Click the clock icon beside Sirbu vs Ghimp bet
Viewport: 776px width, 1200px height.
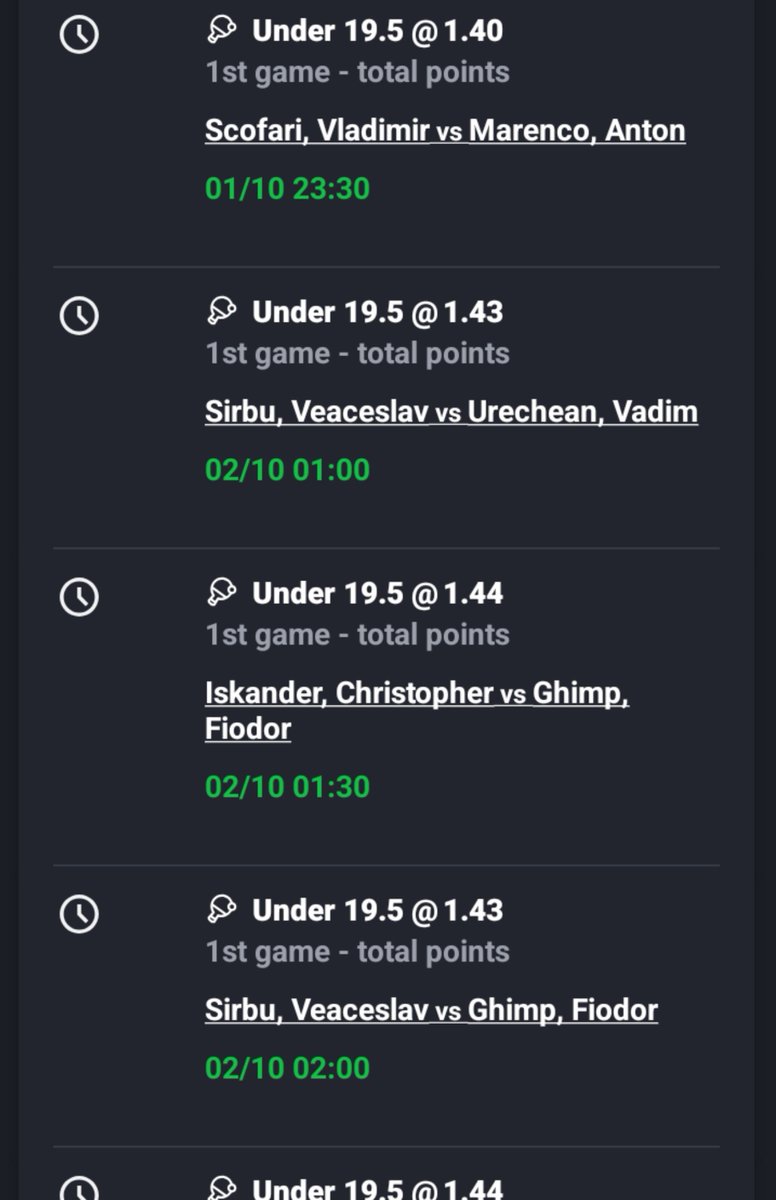click(79, 914)
